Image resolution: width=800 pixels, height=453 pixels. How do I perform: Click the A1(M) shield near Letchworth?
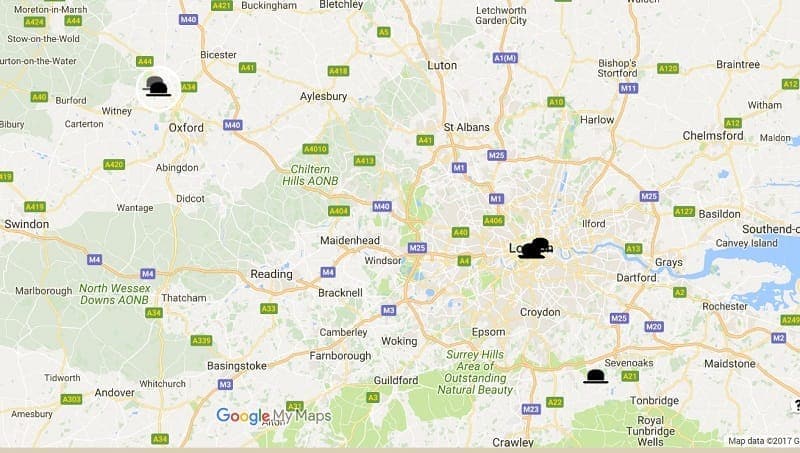point(505,58)
